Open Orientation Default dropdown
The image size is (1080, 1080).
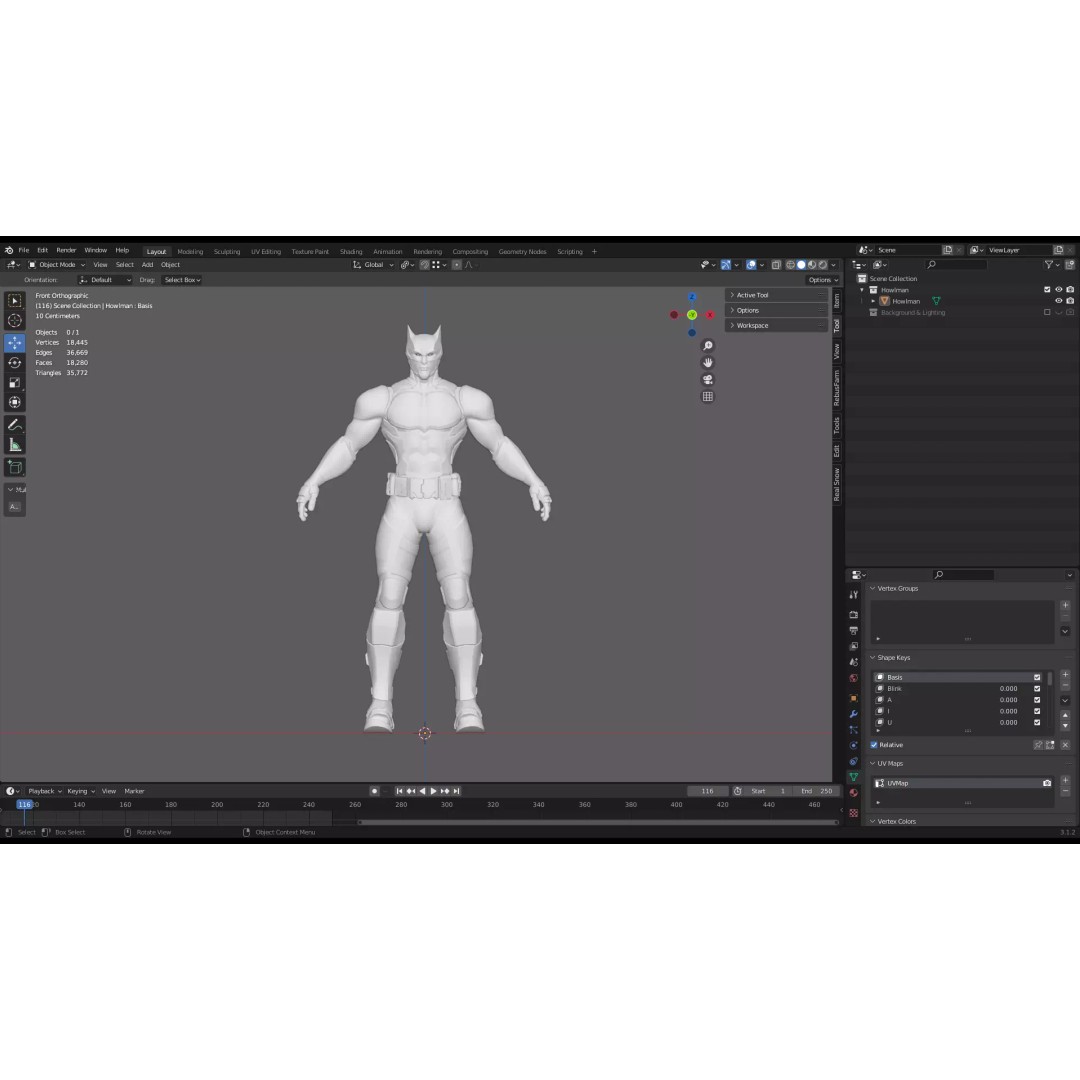[105, 280]
